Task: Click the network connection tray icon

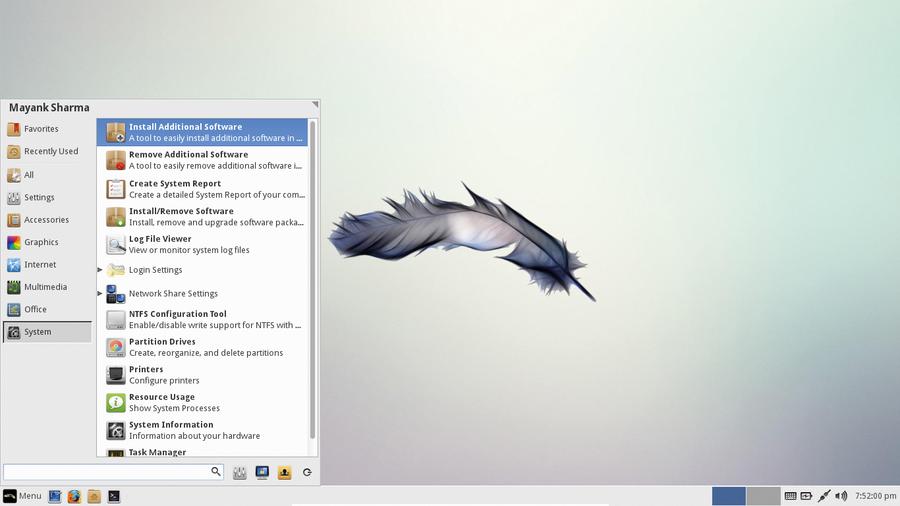Action: click(824, 496)
